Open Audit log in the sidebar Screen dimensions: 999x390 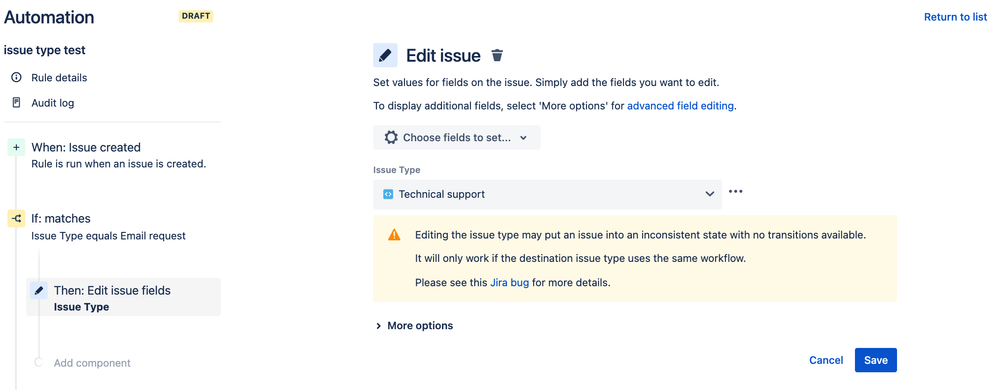coord(53,103)
